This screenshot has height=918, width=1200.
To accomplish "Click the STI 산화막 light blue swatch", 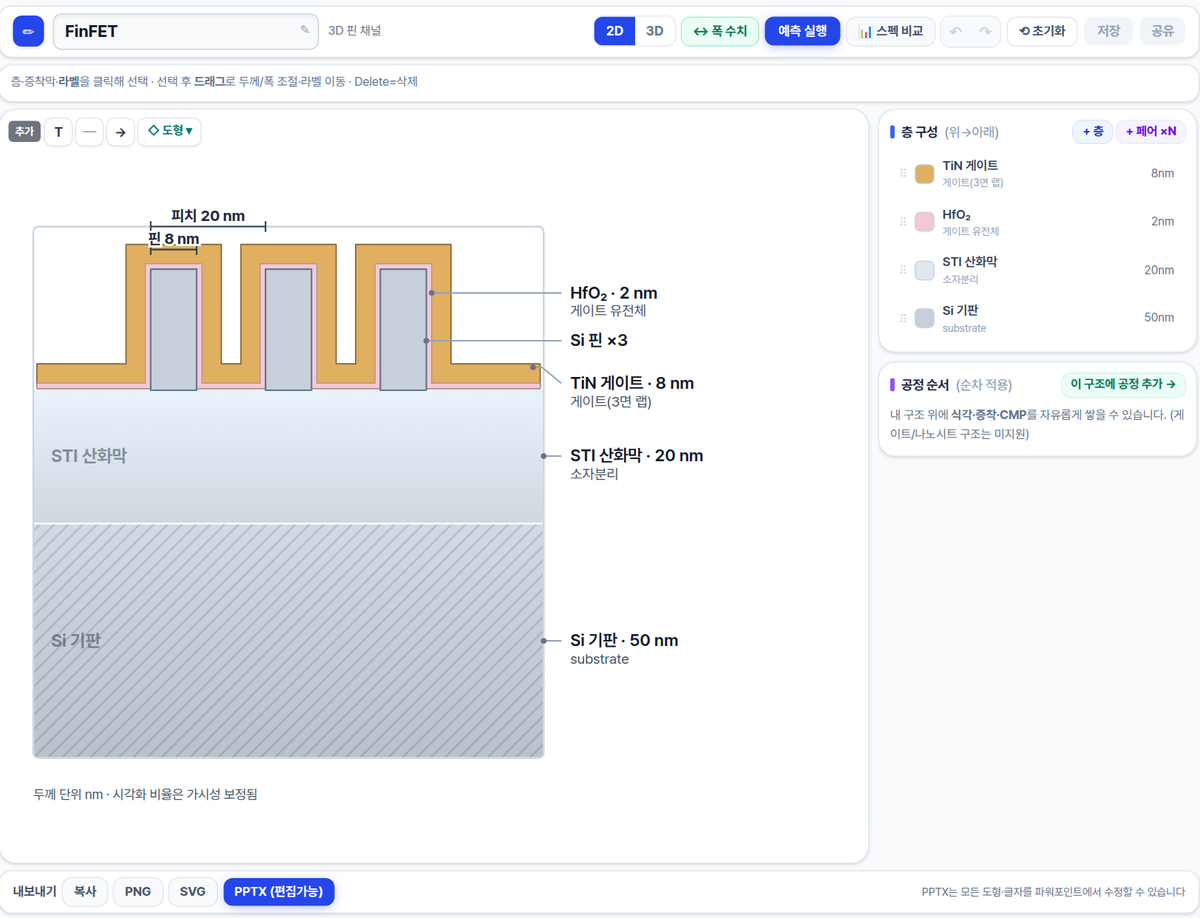I will 924,270.
